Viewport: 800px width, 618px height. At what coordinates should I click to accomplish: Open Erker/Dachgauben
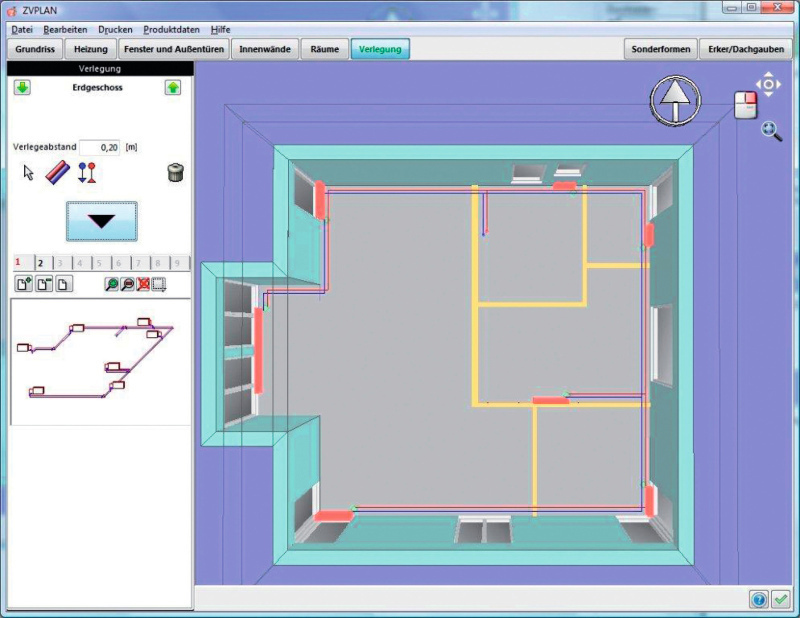746,49
